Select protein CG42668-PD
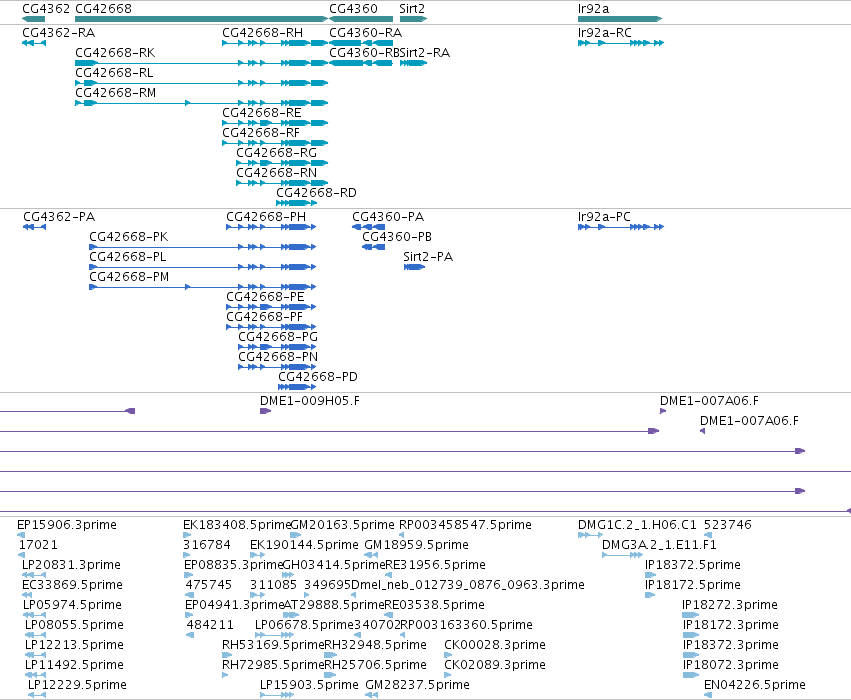Screen dimensions: 851x700 pos(318,378)
